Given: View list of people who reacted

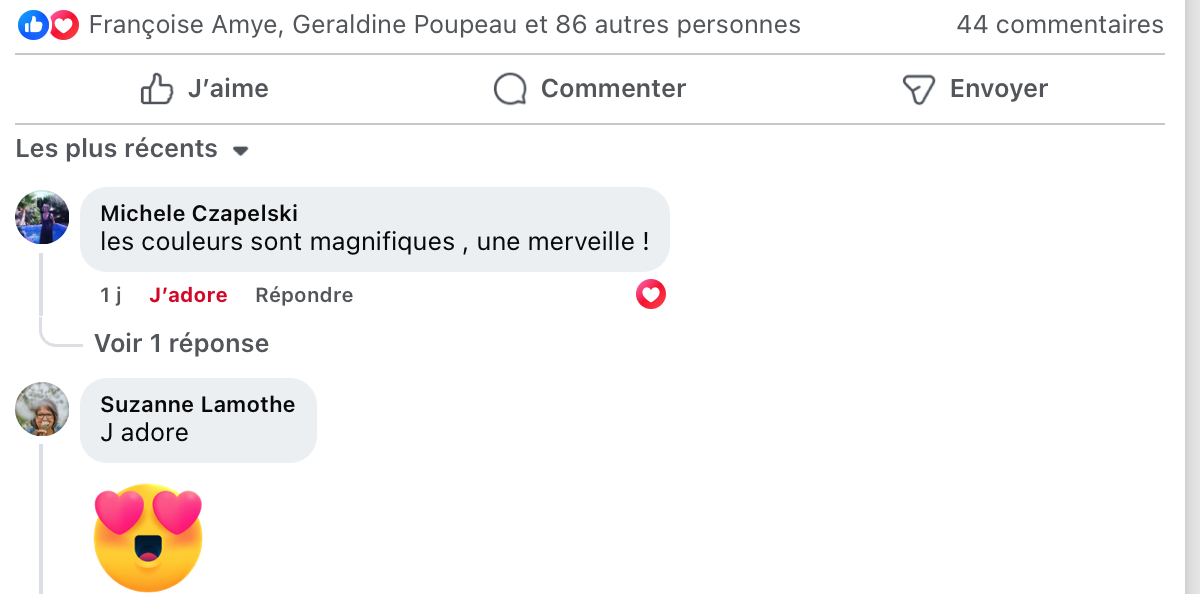Looking at the screenshot, I should (444, 25).
